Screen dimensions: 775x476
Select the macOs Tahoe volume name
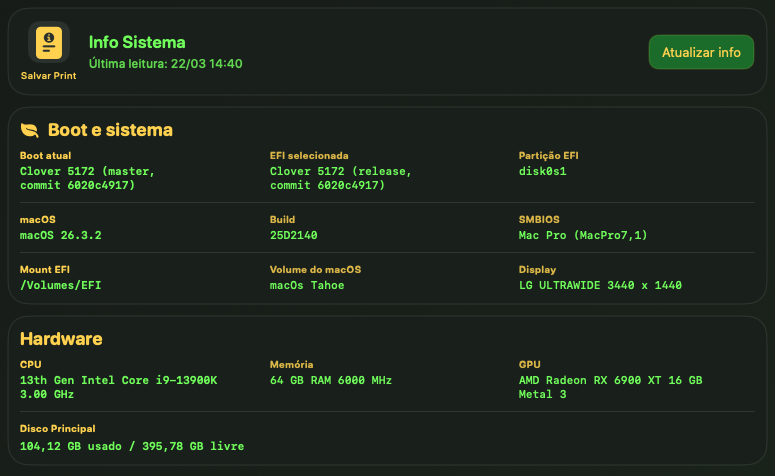point(307,285)
